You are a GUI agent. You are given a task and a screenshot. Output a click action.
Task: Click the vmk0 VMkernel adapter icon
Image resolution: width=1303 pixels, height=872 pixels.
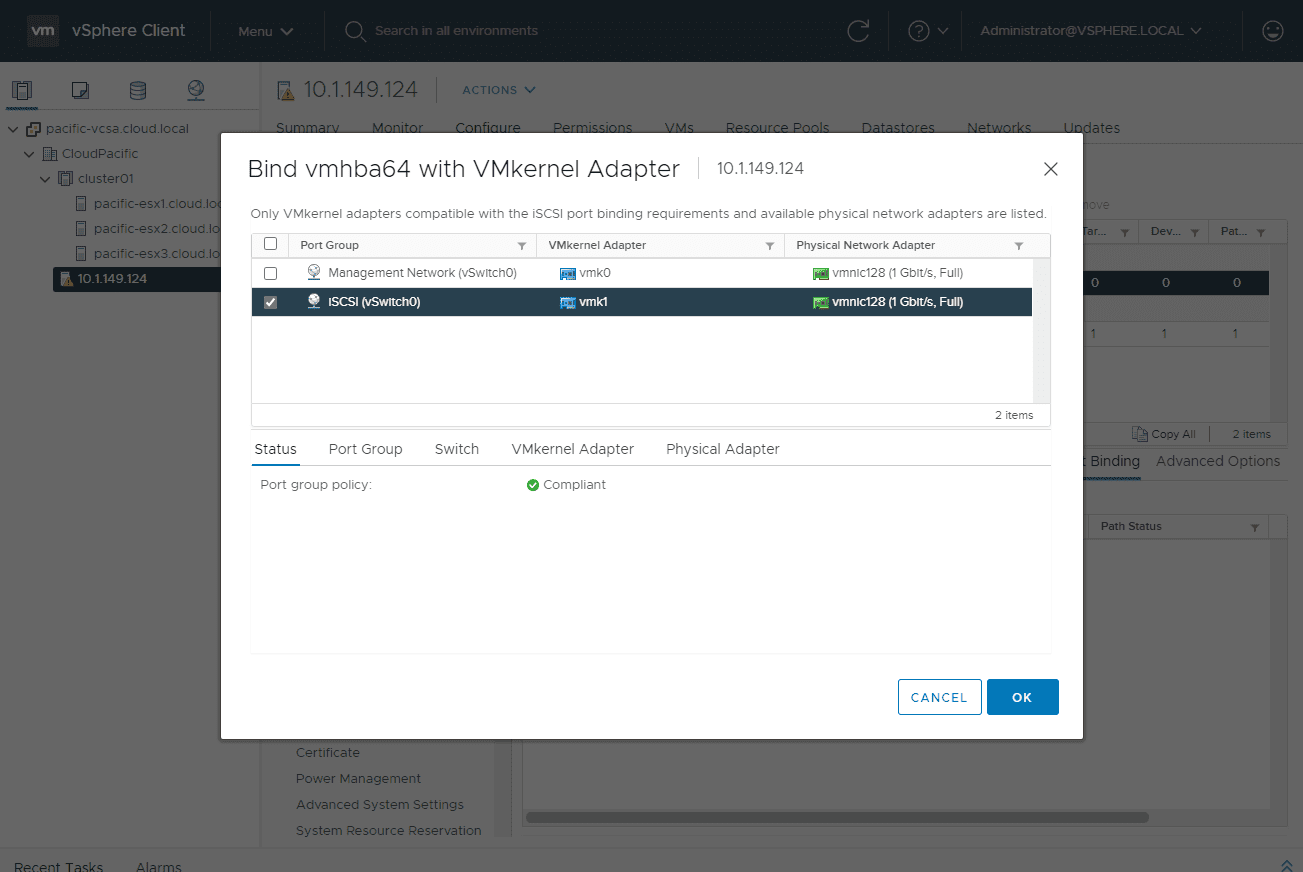tap(568, 273)
